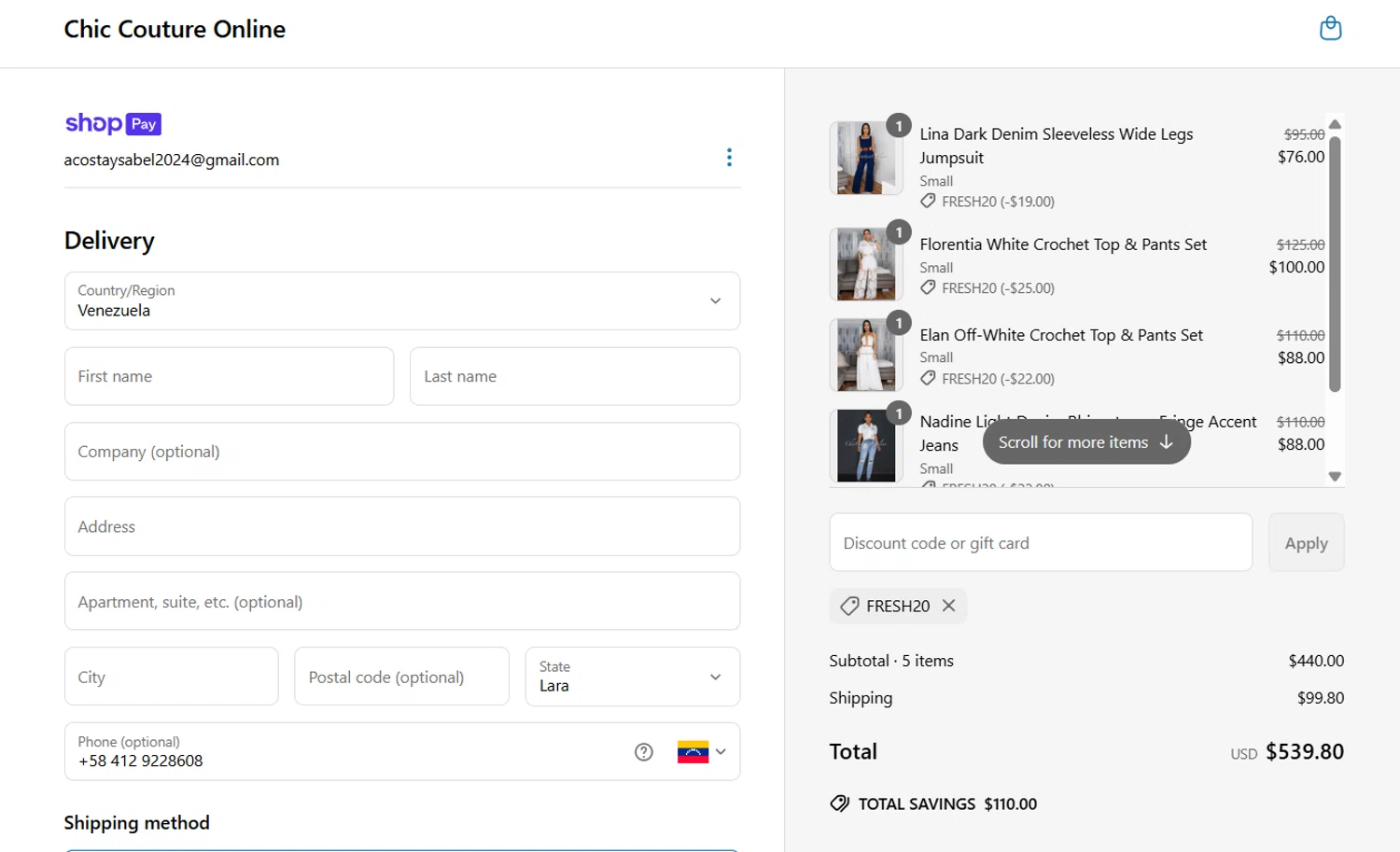Click the phone number help question icon
Viewport: 1400px width, 852px height.
coord(644,752)
